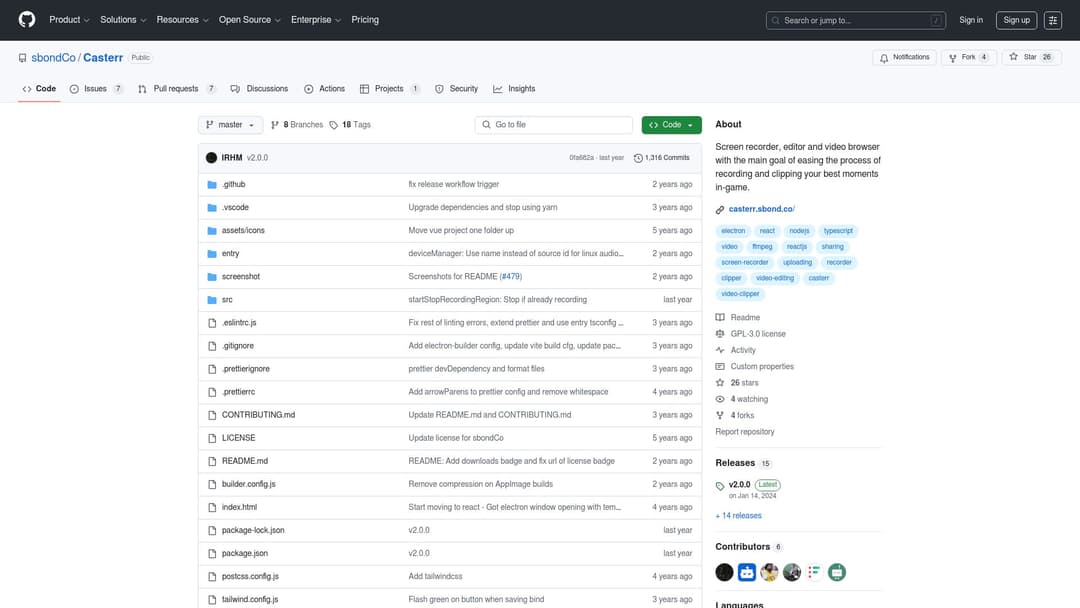Open the #479 pull request link

(x=510, y=277)
